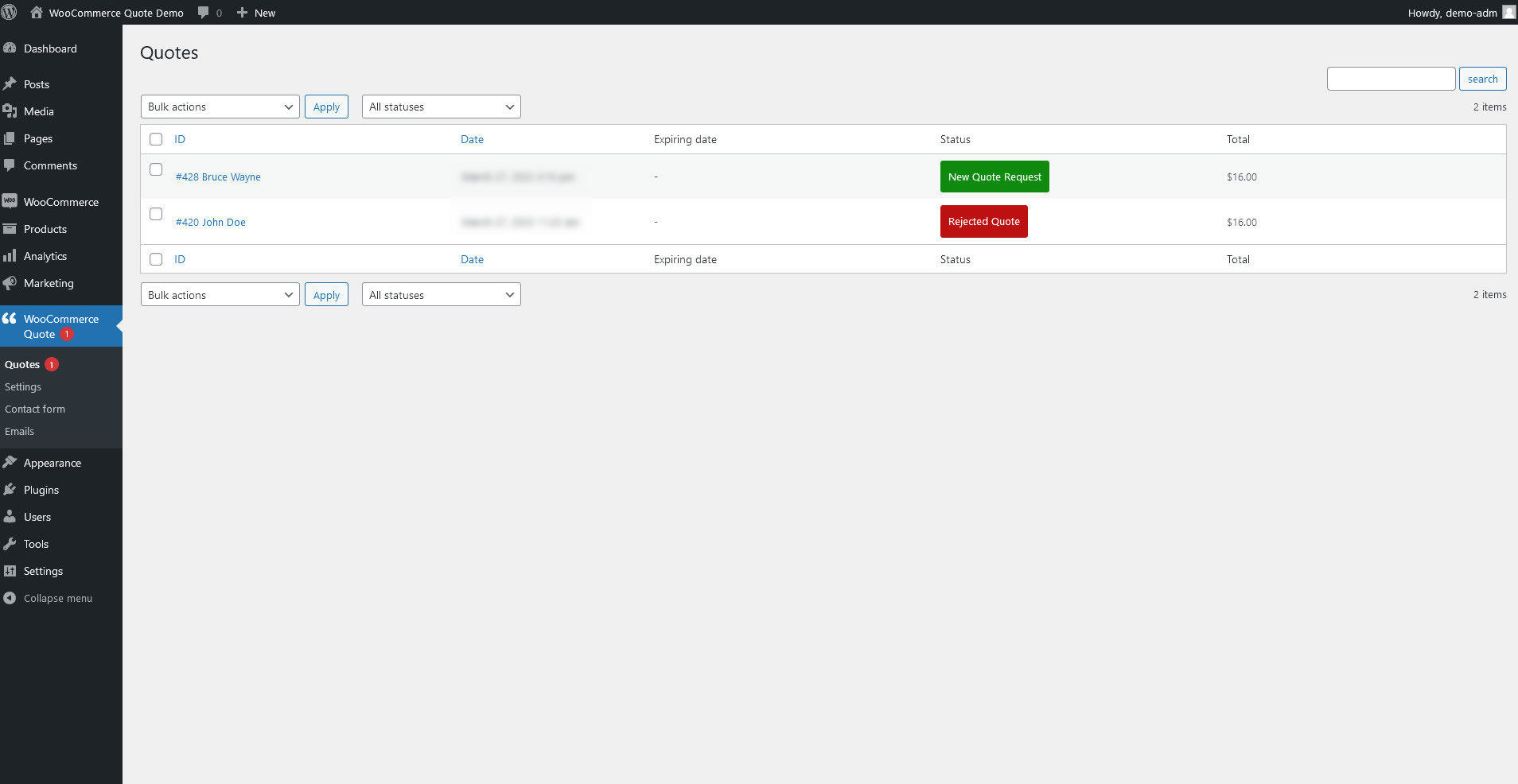Click the Posts pushpin icon
This screenshot has height=784, width=1518.
10,84
